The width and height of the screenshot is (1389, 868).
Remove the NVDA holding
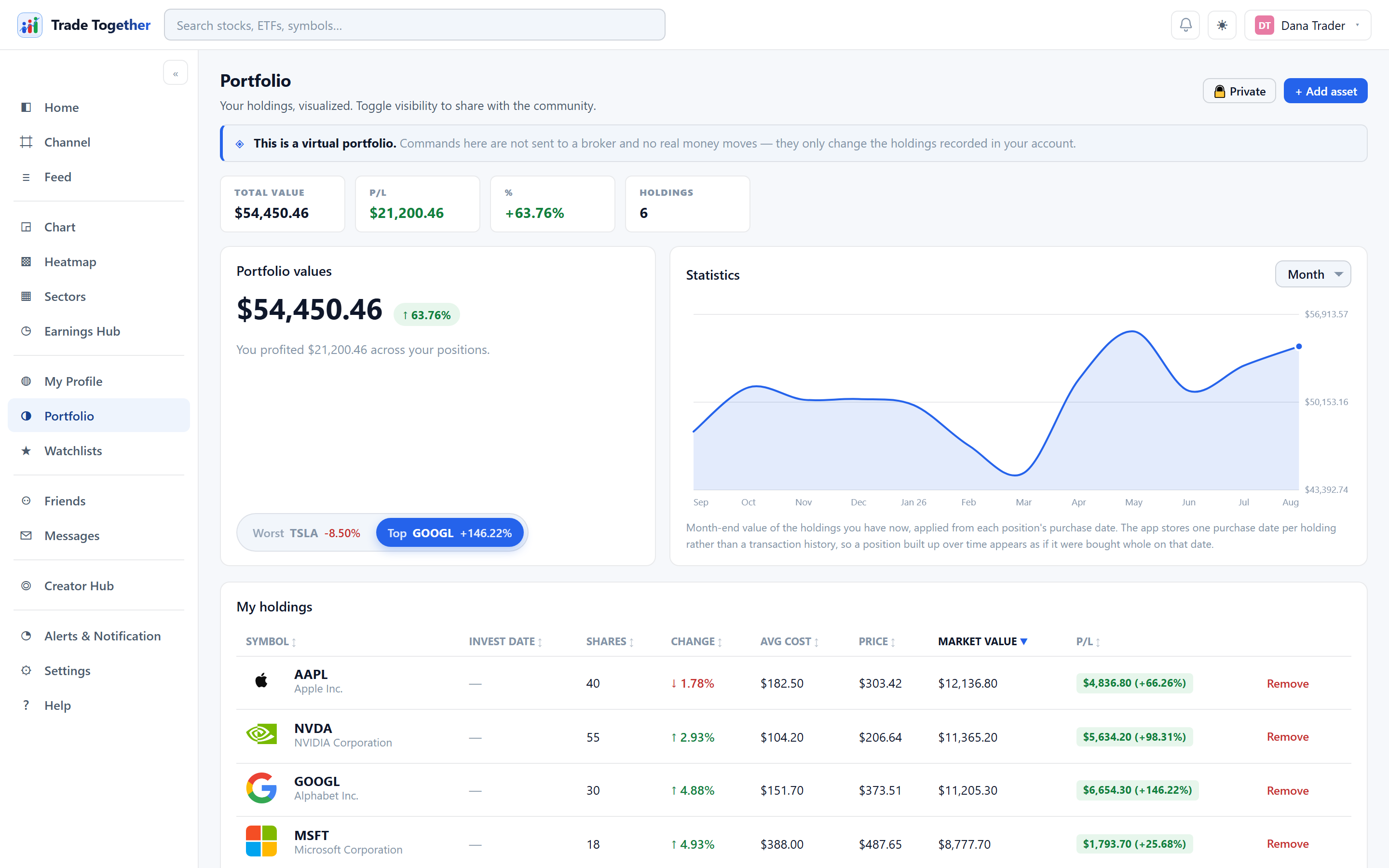pos(1287,737)
